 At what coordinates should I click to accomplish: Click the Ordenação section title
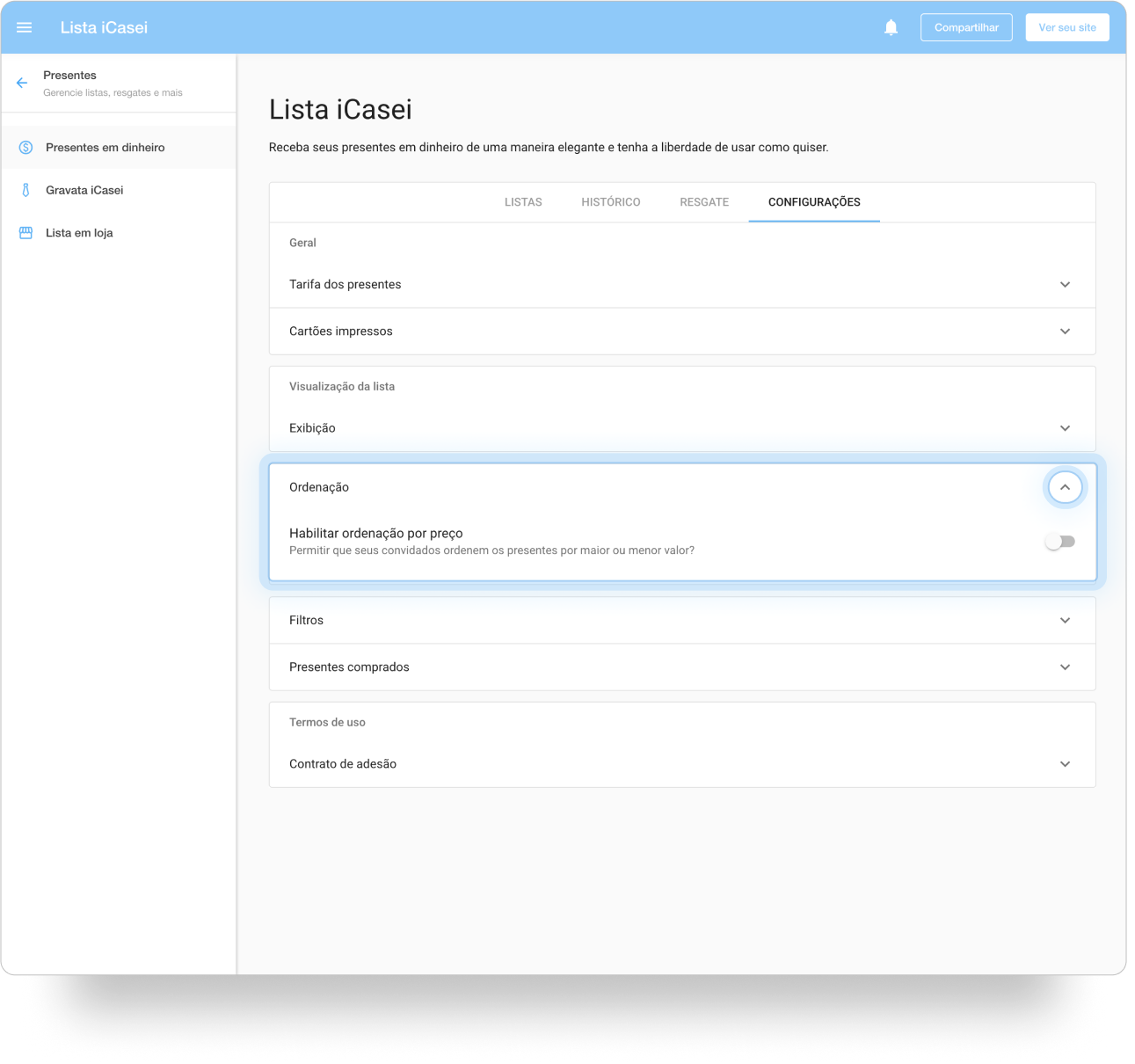point(319,487)
